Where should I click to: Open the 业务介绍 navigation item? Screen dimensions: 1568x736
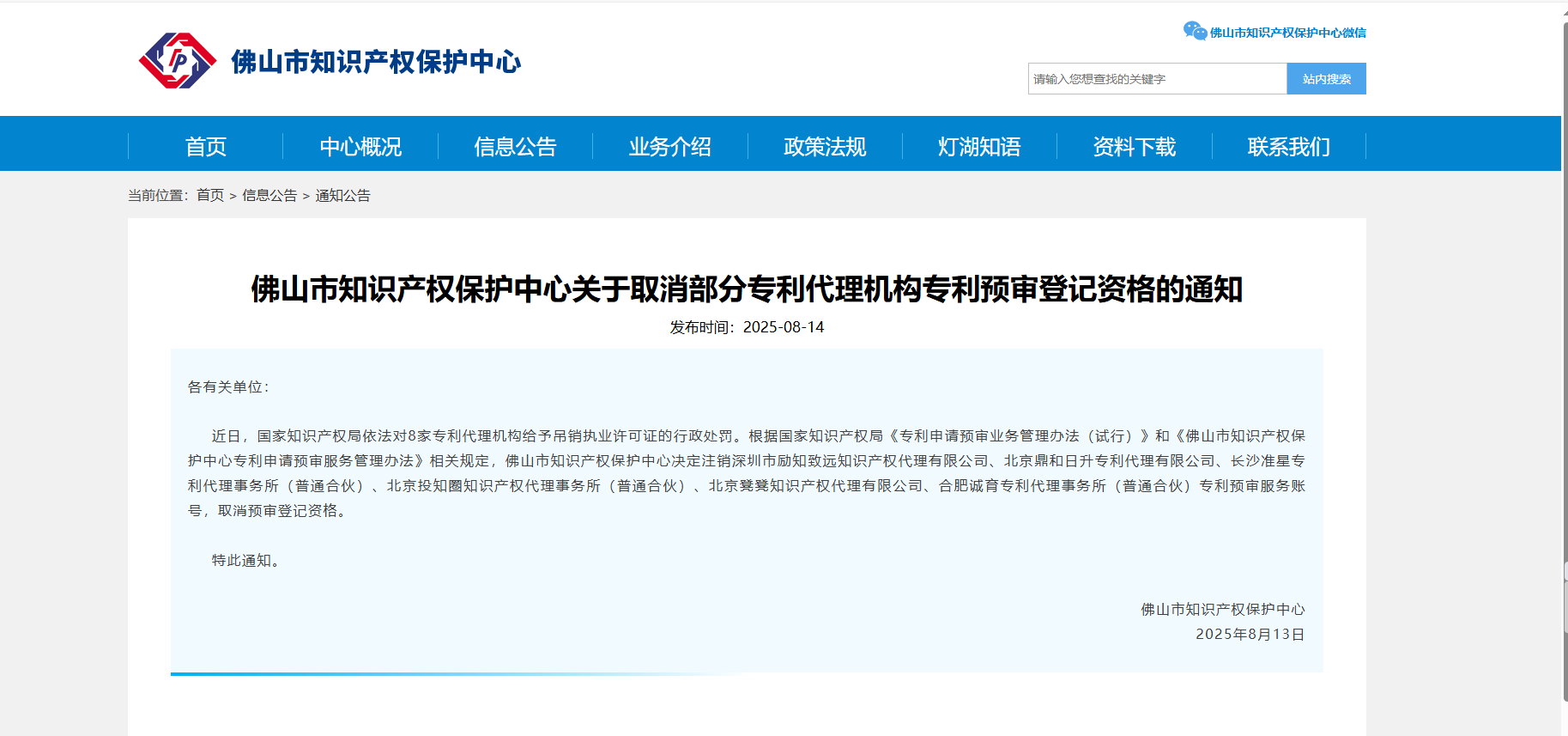pyautogui.click(x=669, y=147)
